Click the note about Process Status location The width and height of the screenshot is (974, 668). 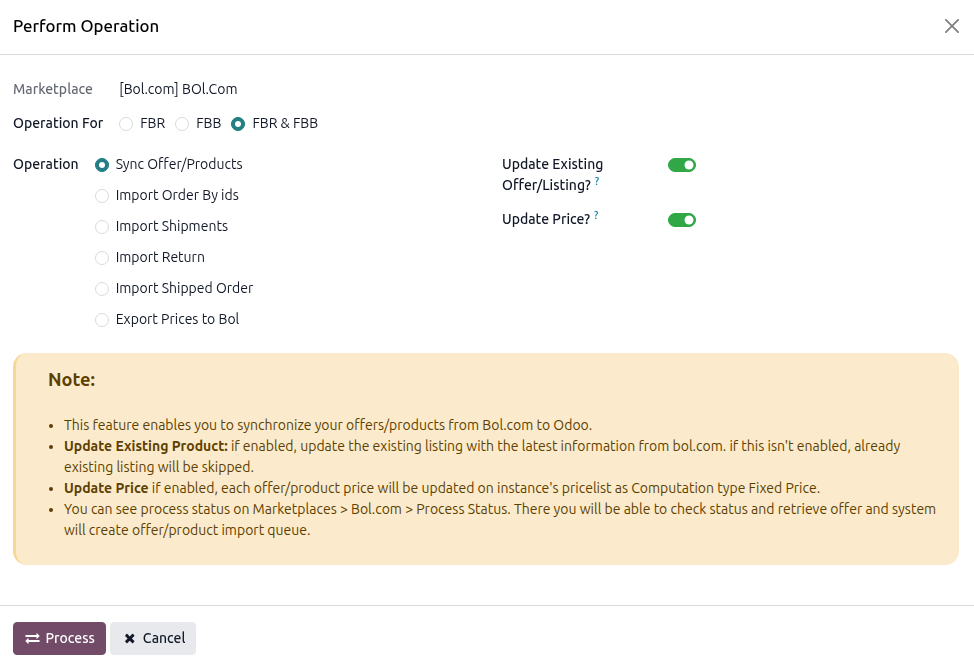point(499,519)
